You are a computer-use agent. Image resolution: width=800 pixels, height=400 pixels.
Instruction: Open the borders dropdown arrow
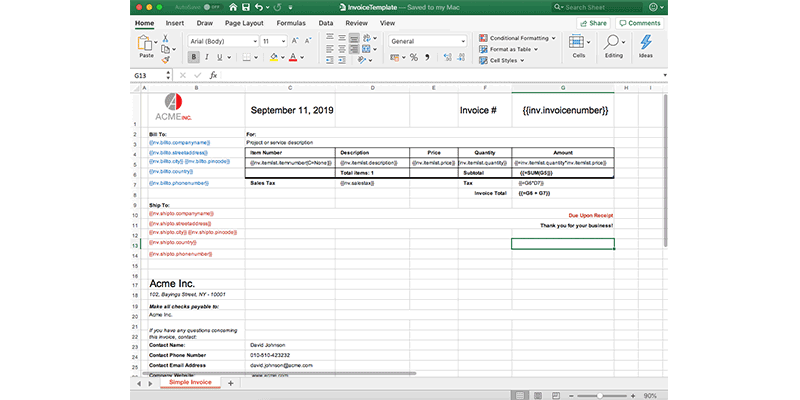[256, 58]
